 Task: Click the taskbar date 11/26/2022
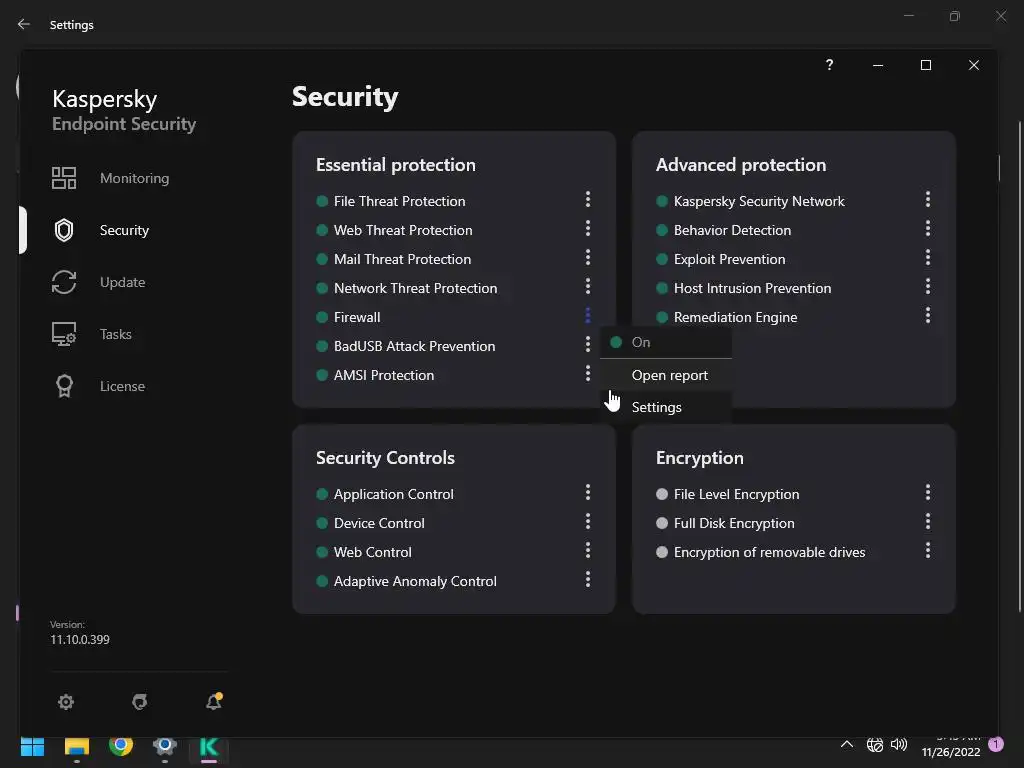951,752
